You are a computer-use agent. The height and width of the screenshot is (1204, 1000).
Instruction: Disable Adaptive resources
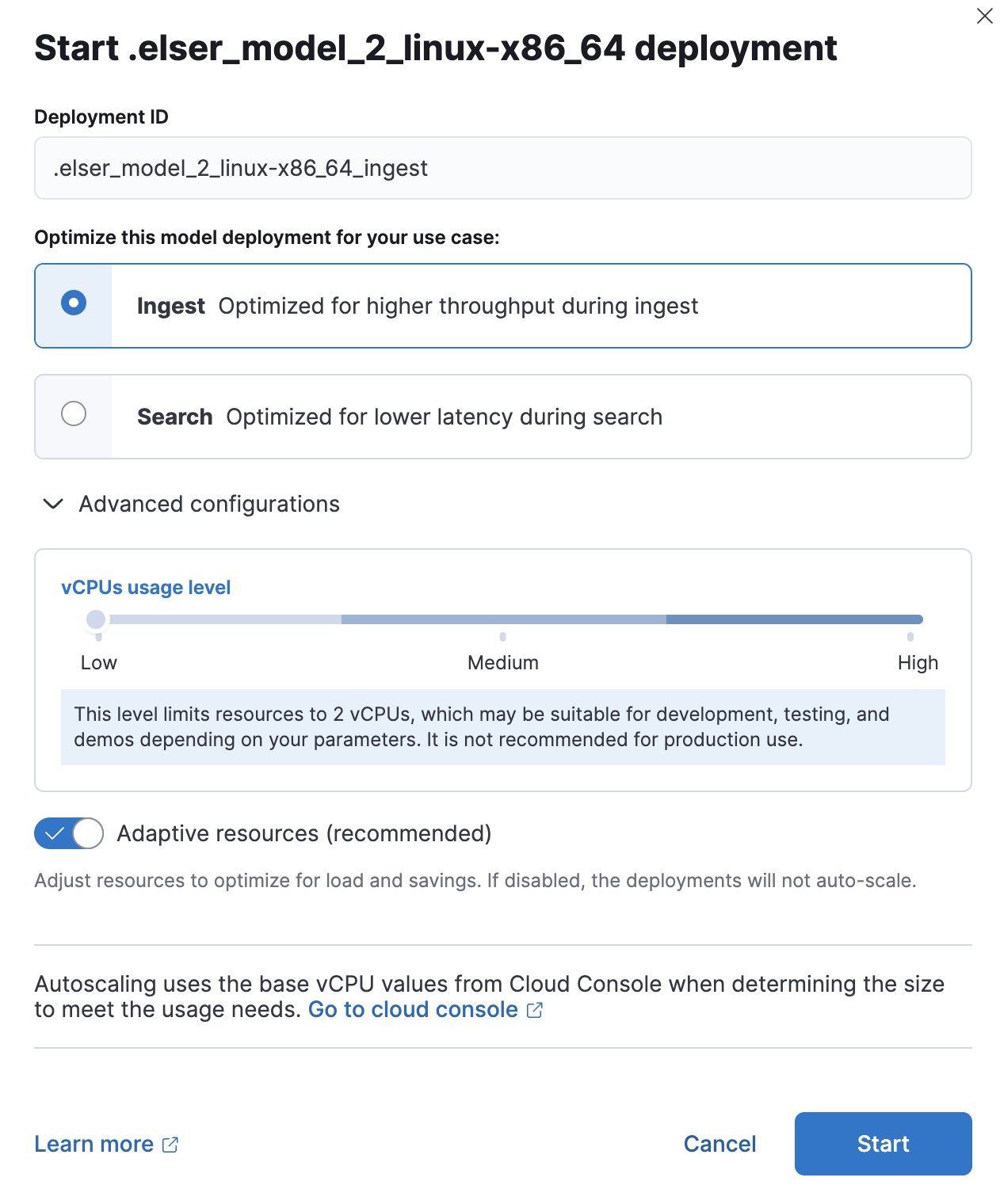[x=68, y=833]
